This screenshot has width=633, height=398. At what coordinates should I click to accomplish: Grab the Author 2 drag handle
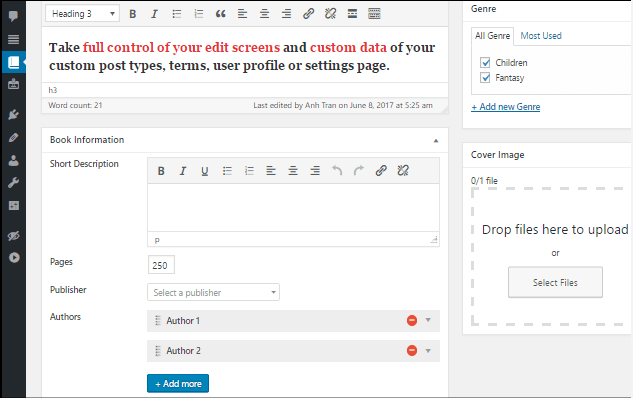[x=158, y=351]
